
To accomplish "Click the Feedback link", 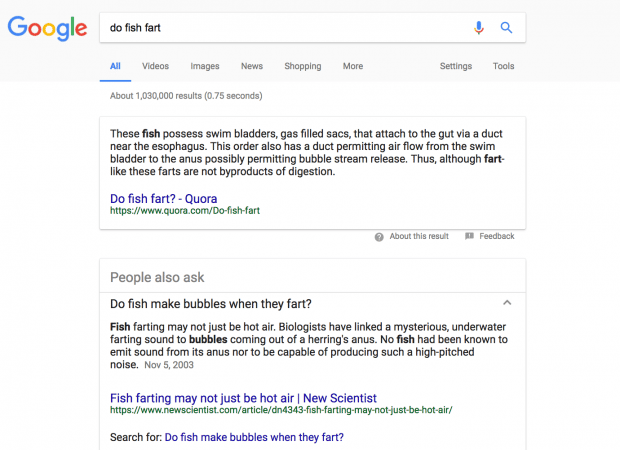I will [x=497, y=237].
